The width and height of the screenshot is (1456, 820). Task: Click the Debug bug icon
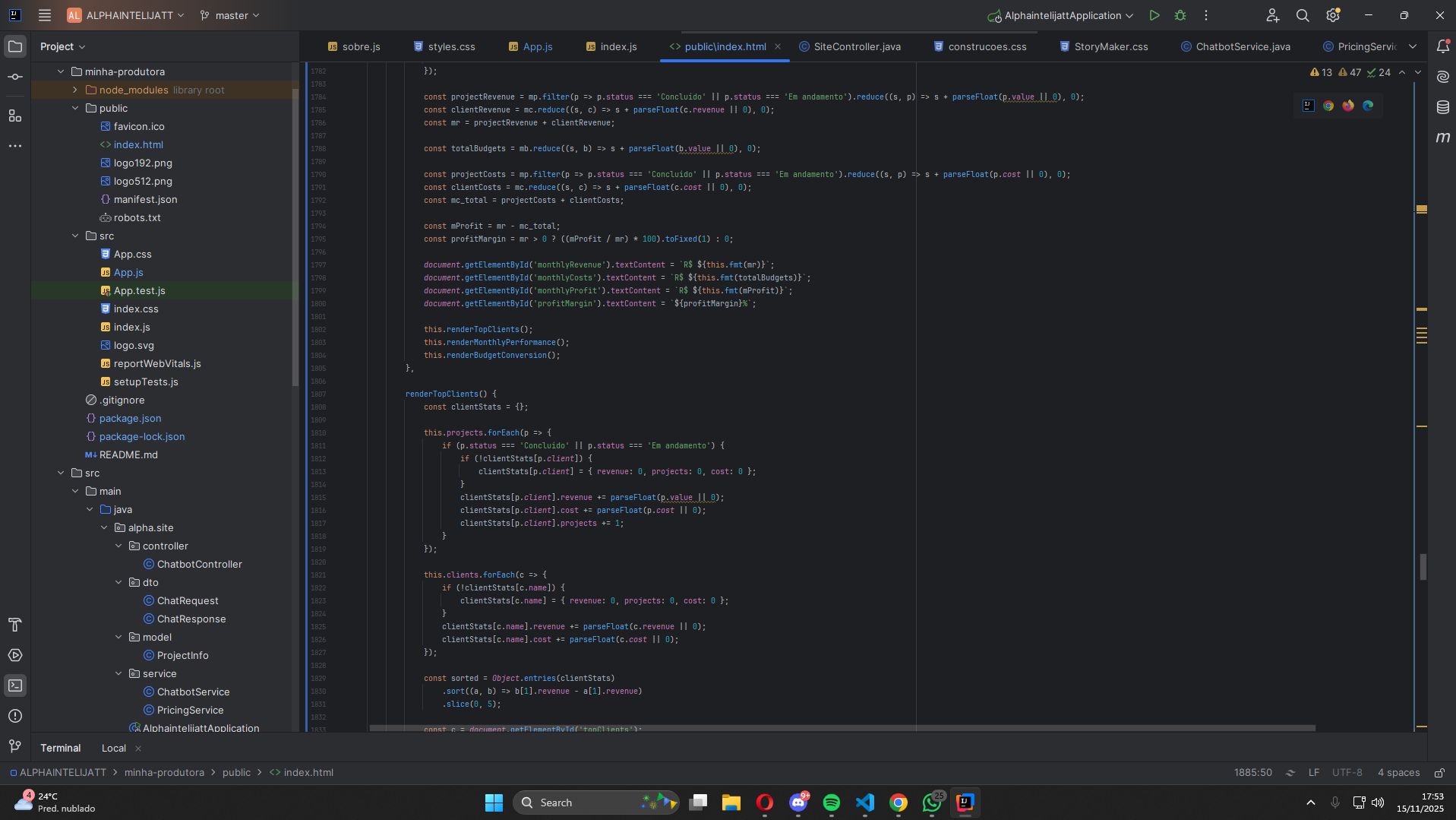[x=1180, y=15]
